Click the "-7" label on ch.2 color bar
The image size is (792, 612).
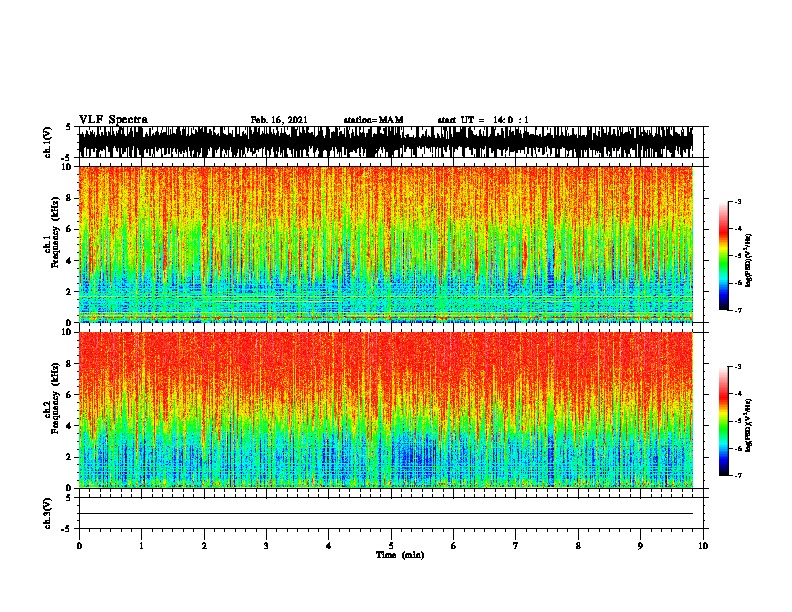738,475
